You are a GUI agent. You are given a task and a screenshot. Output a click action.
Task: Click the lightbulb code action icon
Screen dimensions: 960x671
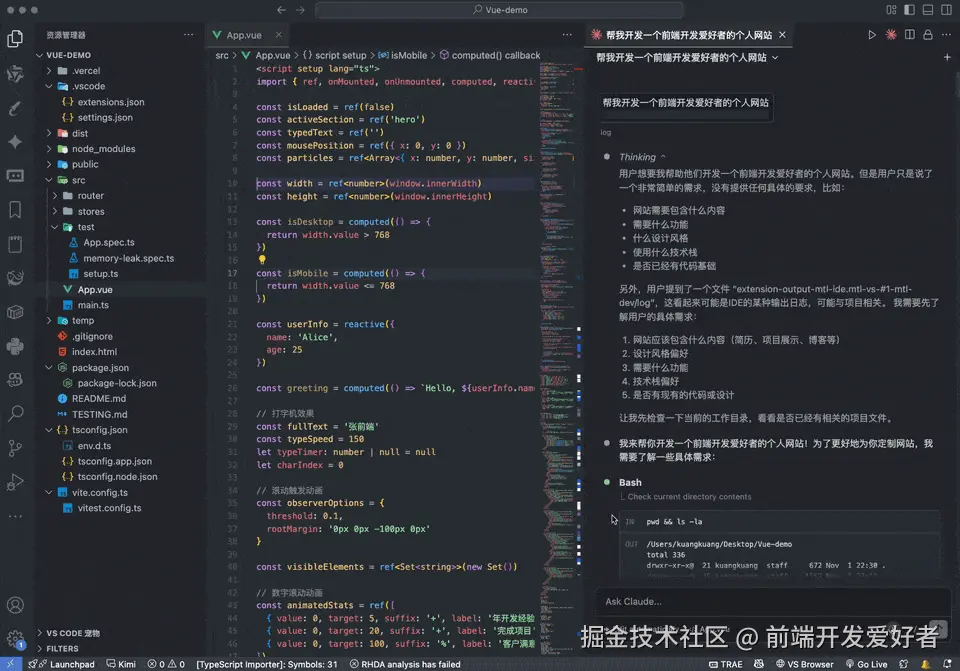[x=262, y=260]
